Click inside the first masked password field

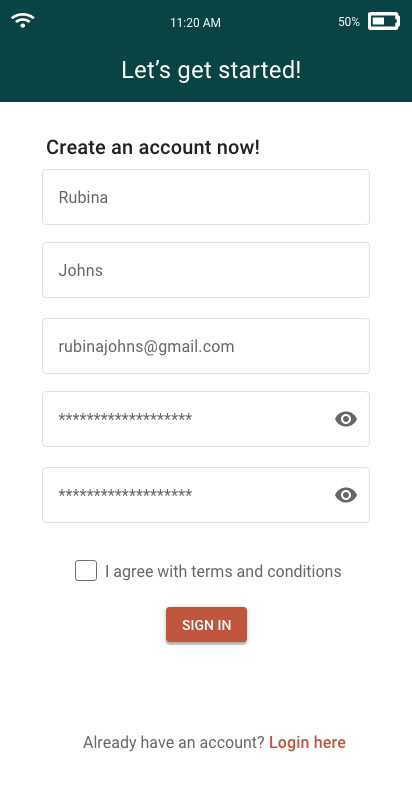(206, 419)
